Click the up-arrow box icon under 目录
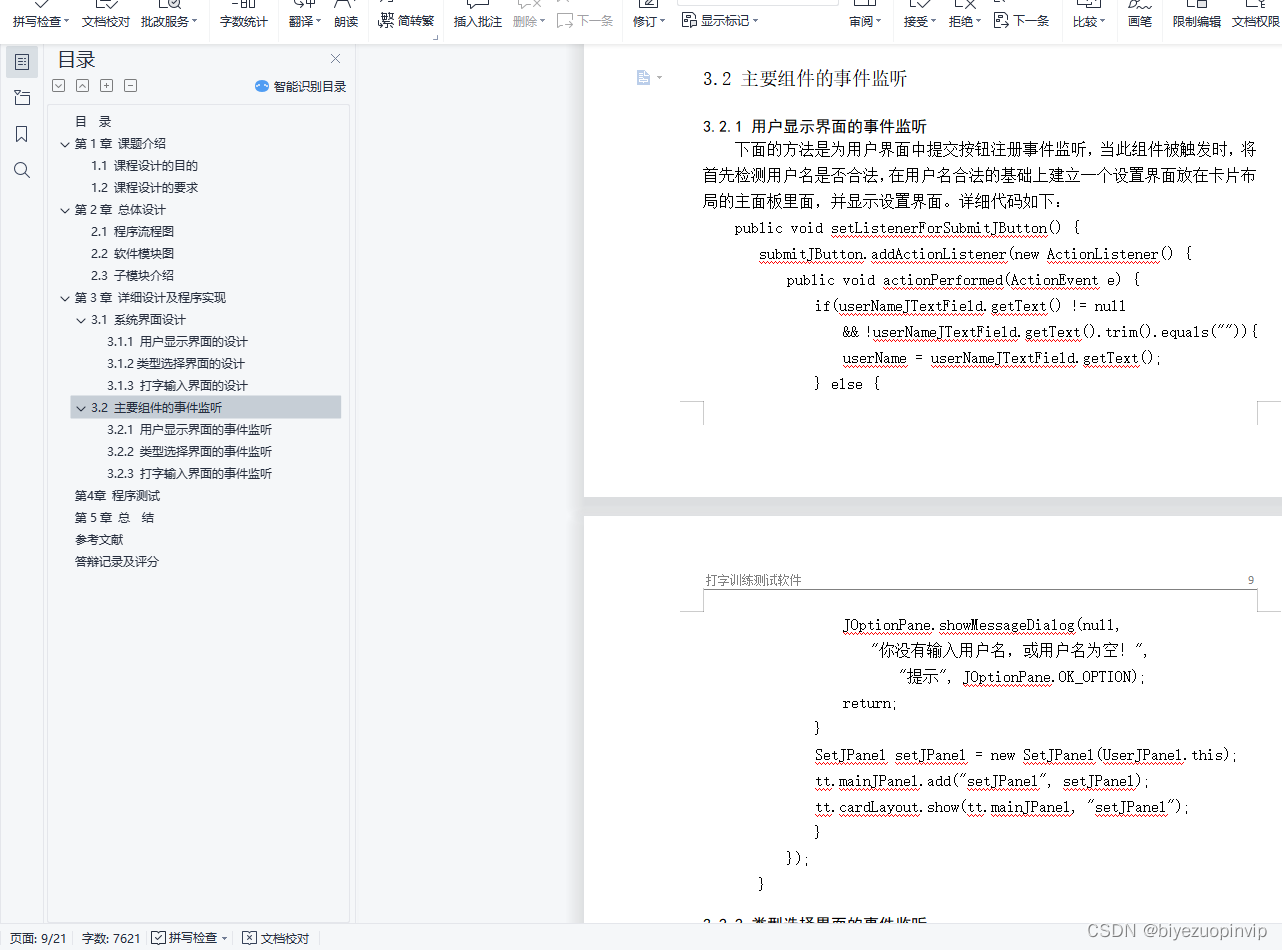 pos(83,86)
